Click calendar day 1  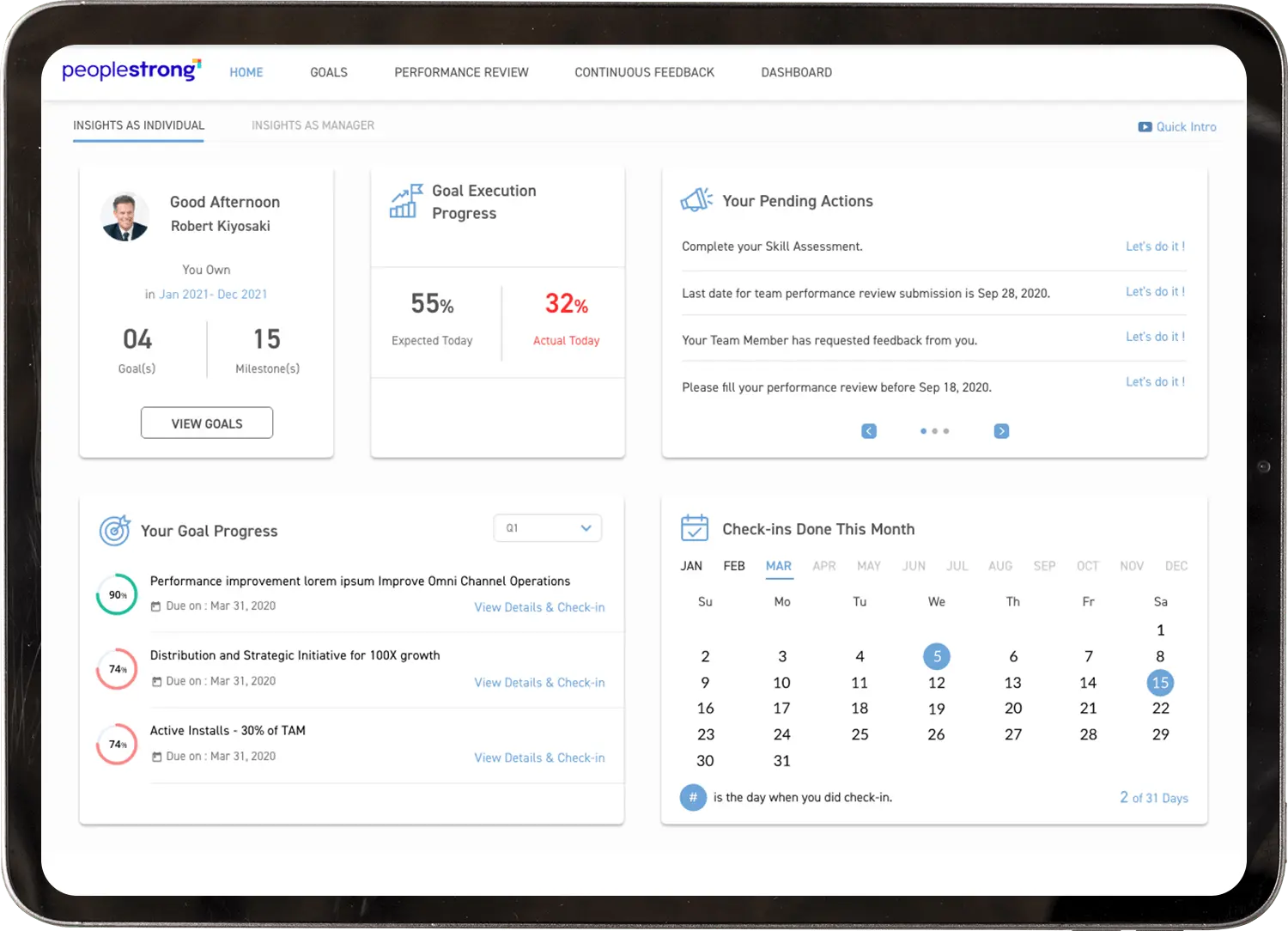point(1160,630)
